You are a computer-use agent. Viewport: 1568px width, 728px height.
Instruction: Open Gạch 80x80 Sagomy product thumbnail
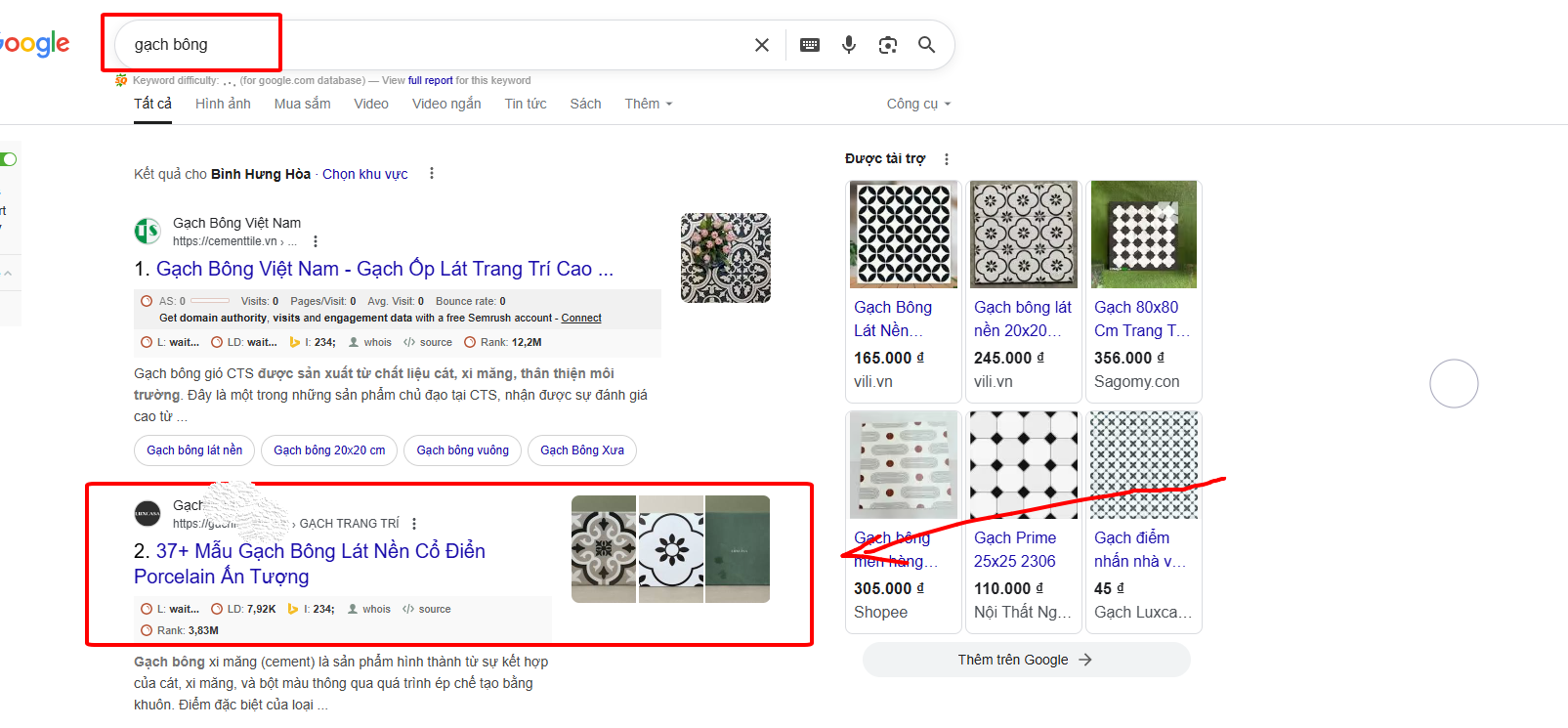click(x=1143, y=235)
